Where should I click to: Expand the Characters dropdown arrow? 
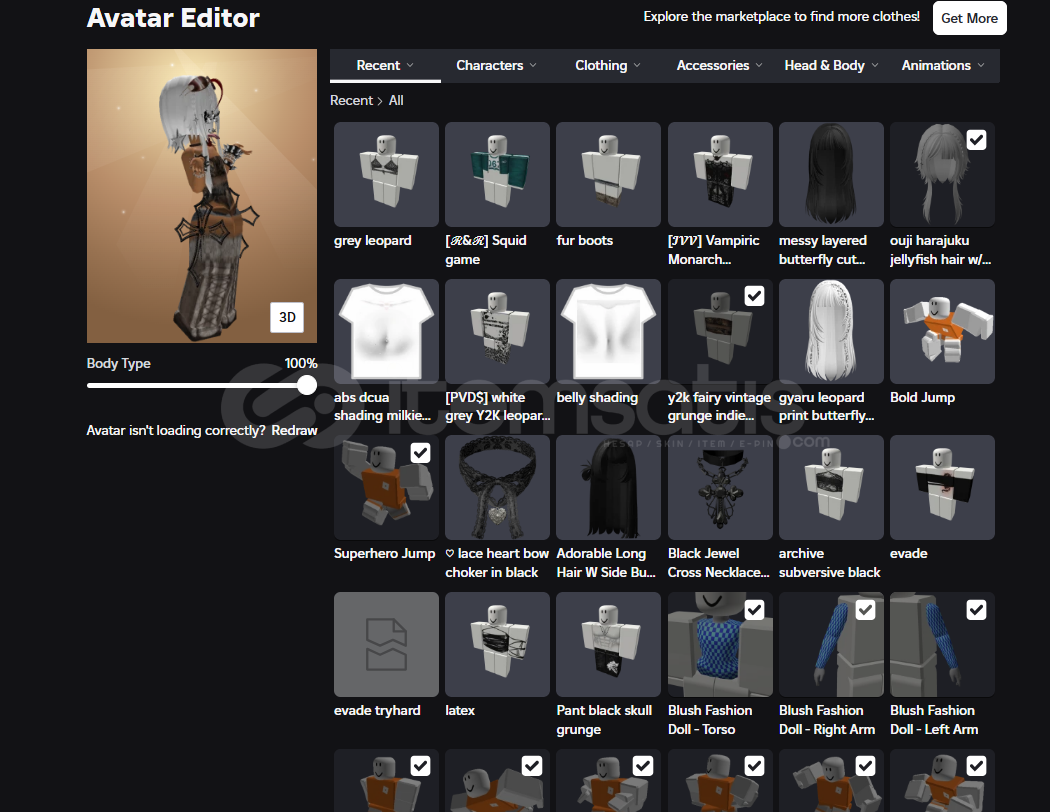coord(533,66)
